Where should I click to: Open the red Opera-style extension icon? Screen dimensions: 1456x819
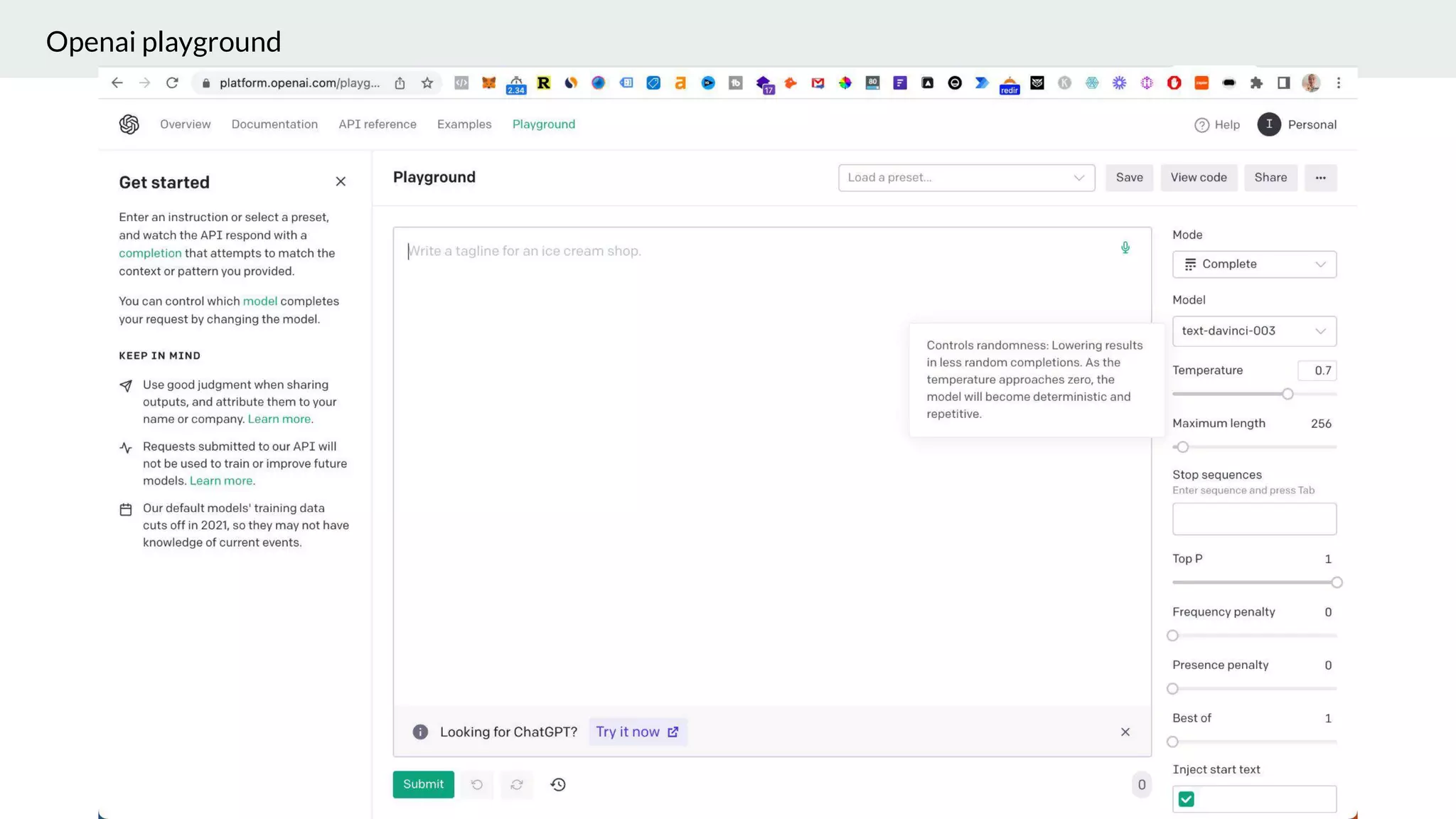(1174, 83)
